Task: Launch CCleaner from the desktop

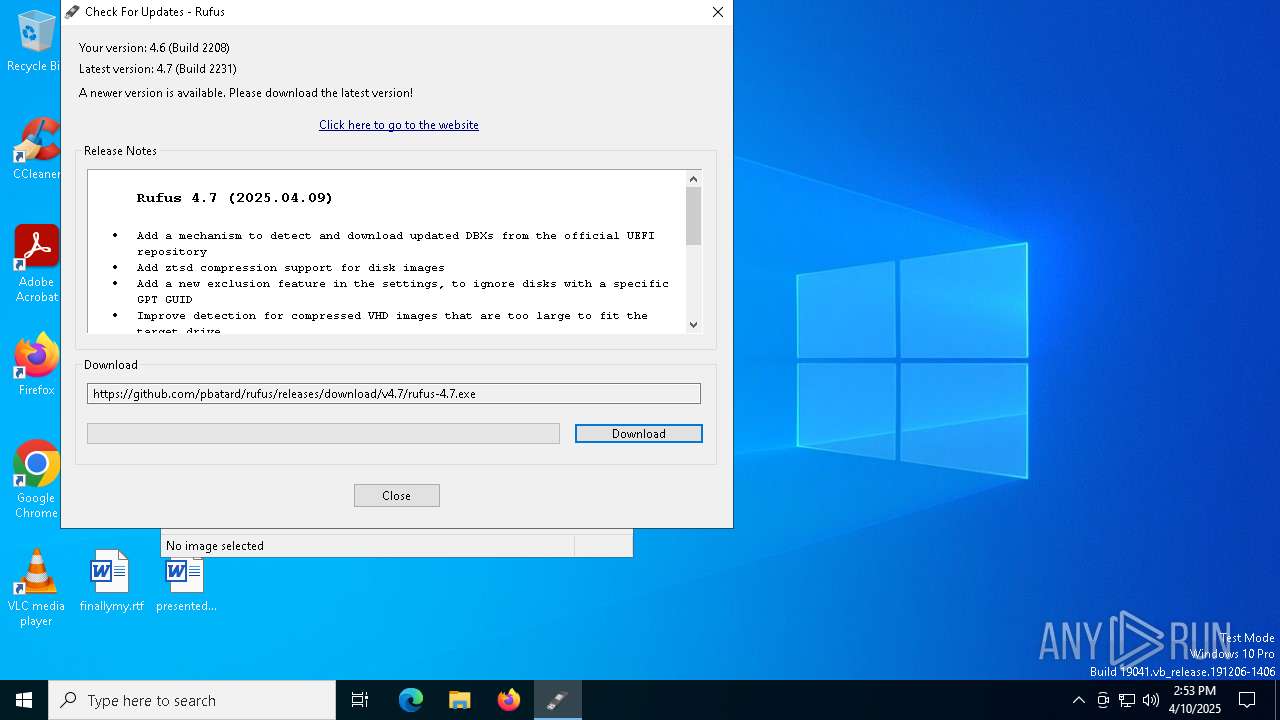Action: tap(36, 149)
